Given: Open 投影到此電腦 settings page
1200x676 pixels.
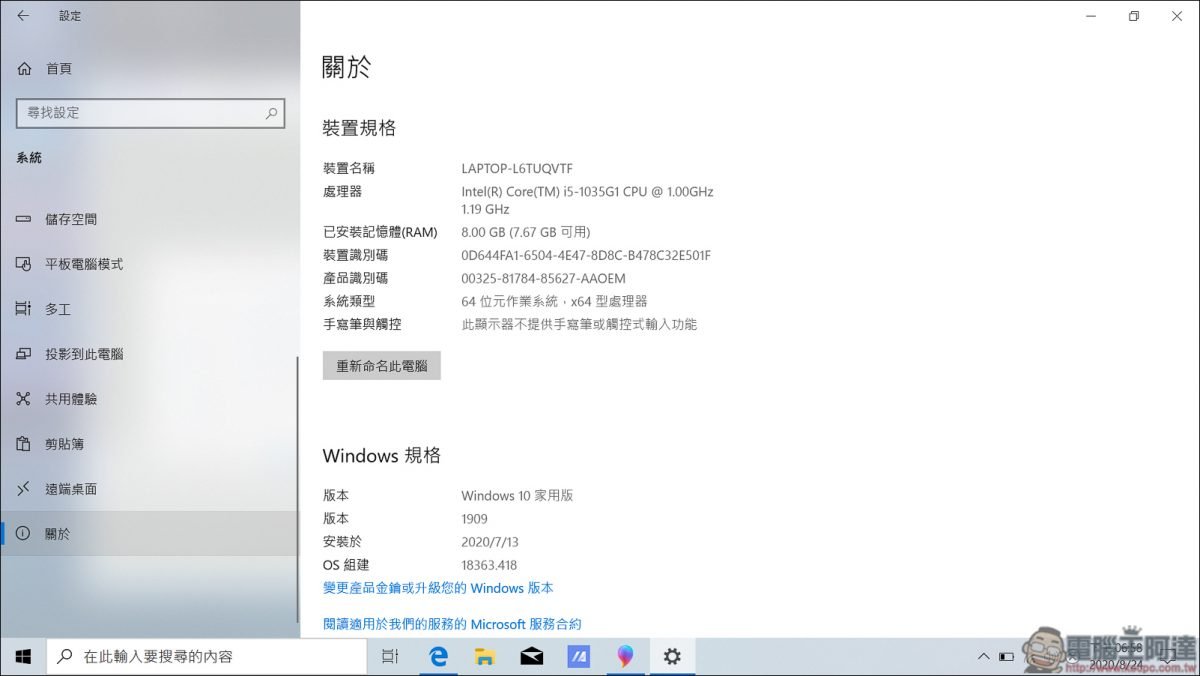Looking at the screenshot, I should pyautogui.click(x=84, y=355).
